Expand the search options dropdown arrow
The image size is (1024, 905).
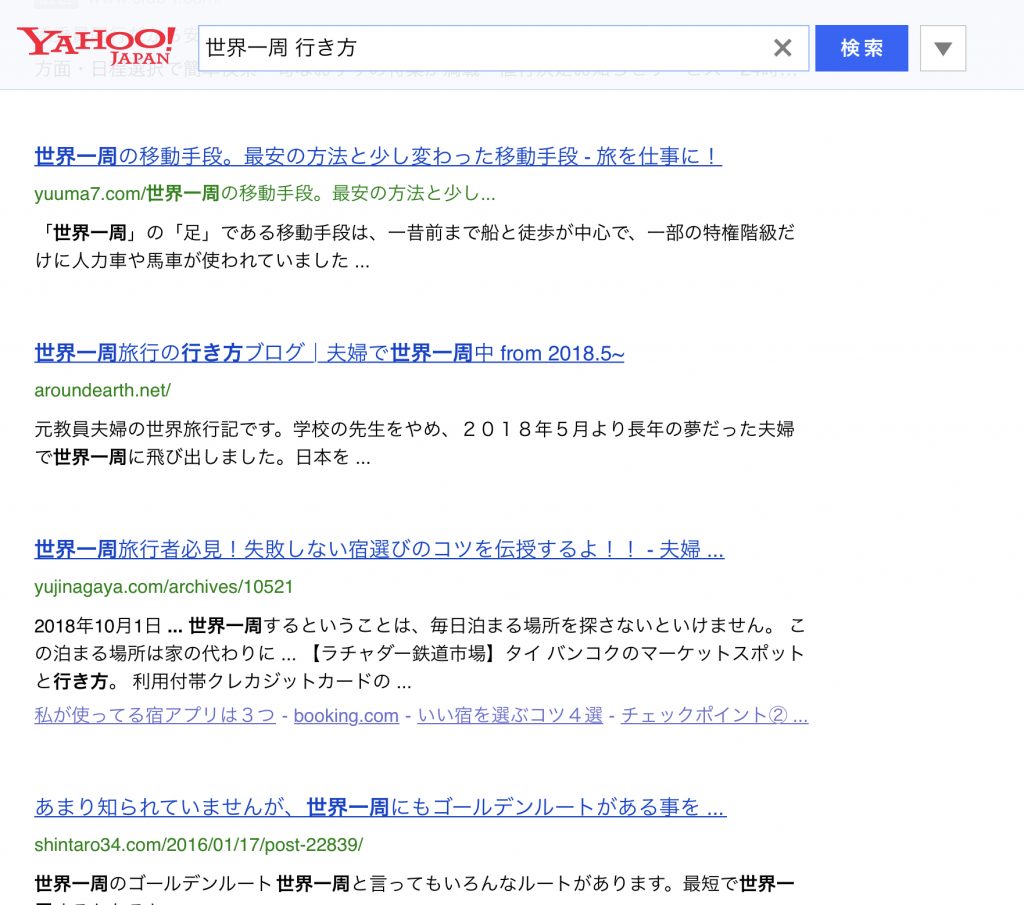(x=942, y=48)
